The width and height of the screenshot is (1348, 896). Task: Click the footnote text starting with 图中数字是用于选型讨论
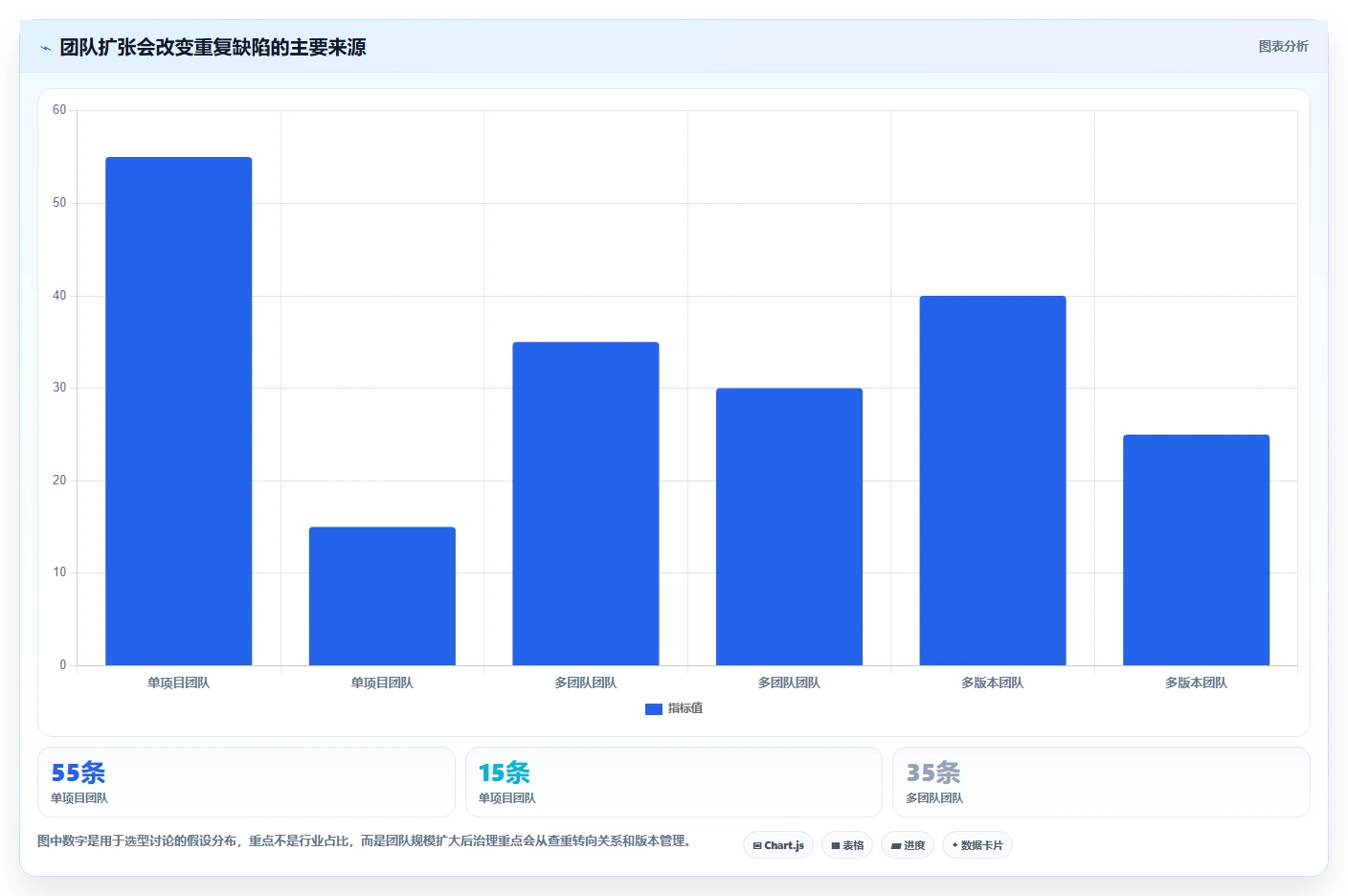pos(364,841)
